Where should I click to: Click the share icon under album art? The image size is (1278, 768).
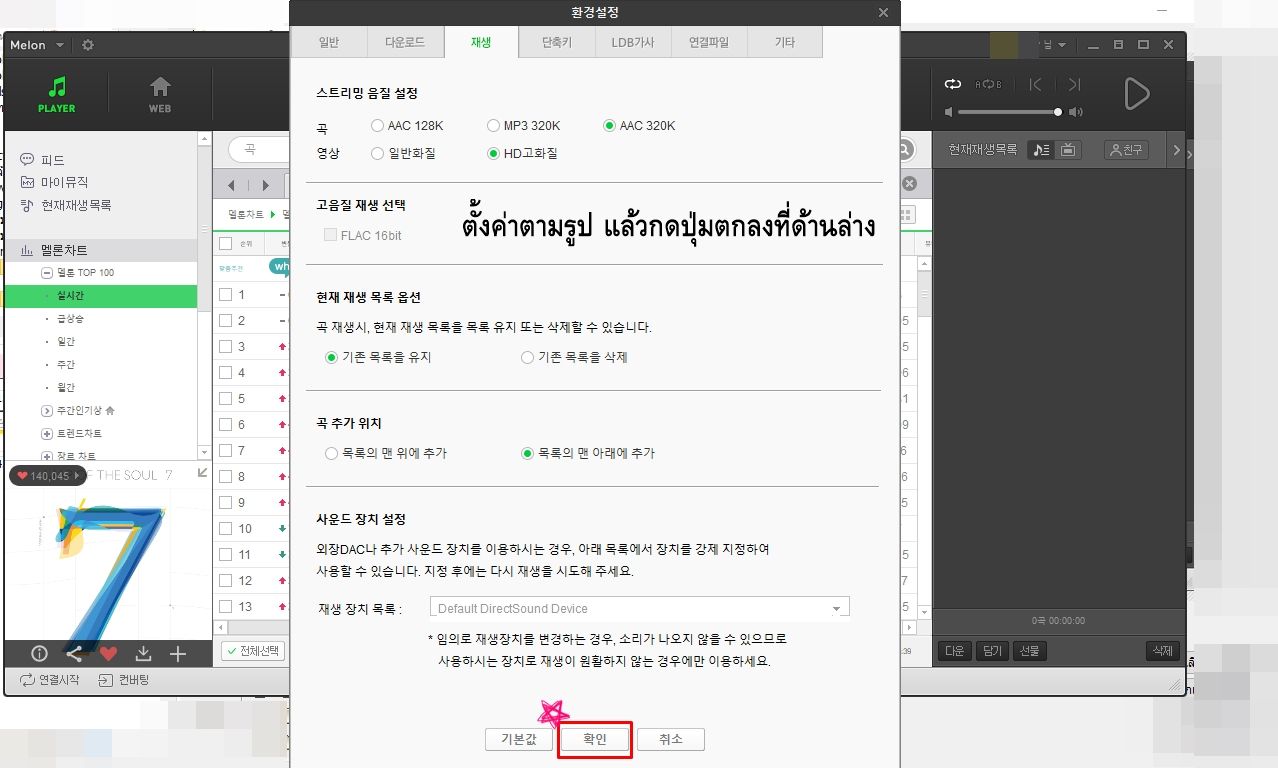point(74,654)
